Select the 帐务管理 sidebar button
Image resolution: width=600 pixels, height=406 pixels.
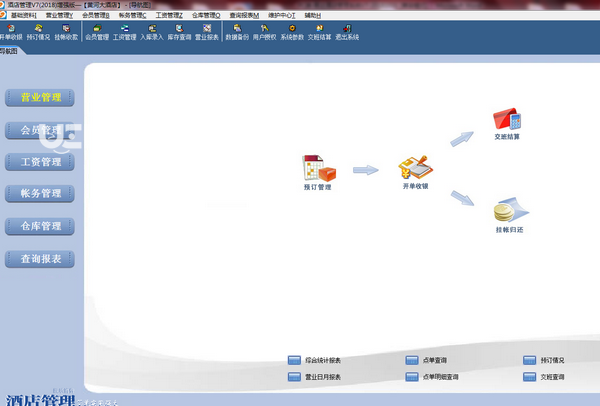pos(40,194)
